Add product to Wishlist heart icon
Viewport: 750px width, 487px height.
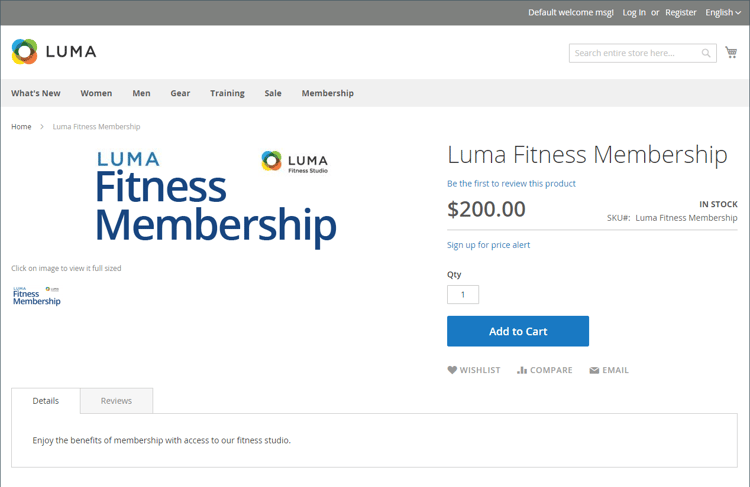(x=452, y=370)
